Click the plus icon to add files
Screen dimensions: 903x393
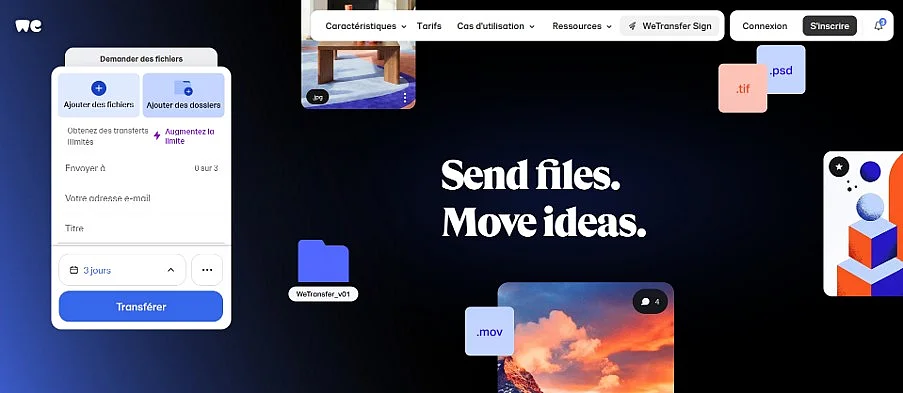(98, 88)
